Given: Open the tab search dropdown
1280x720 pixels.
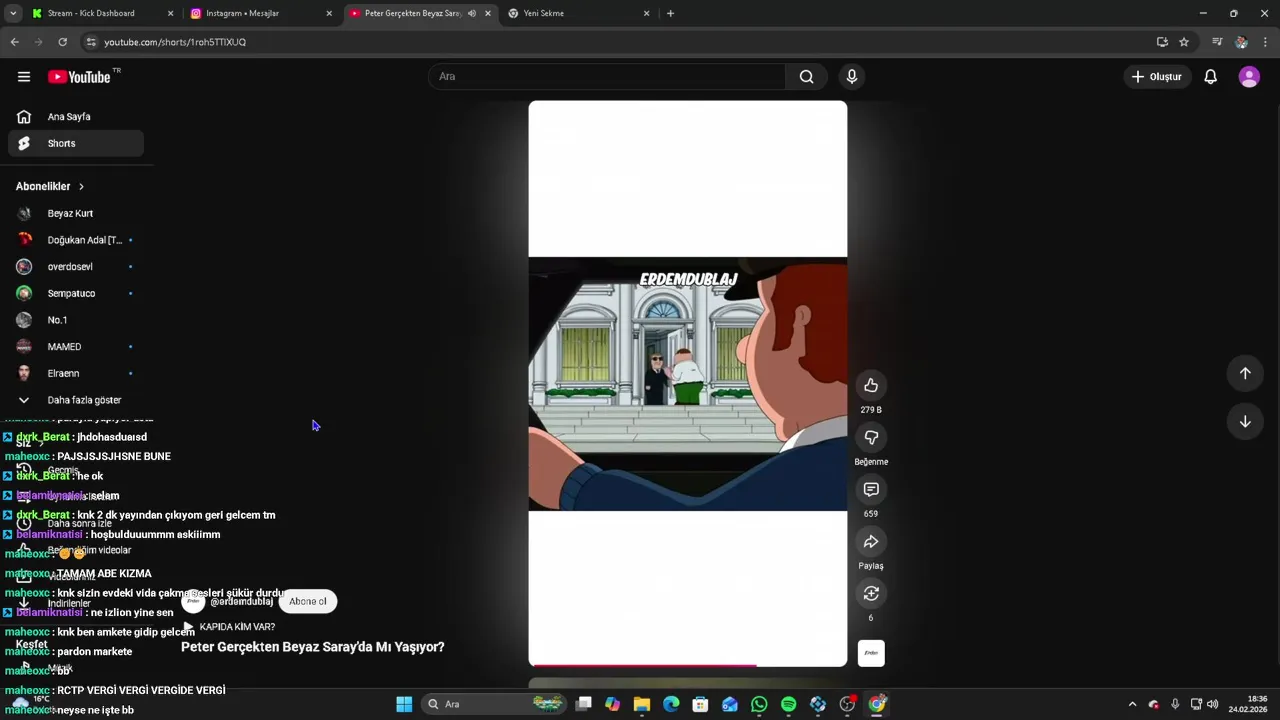Looking at the screenshot, I should pyautogui.click(x=13, y=13).
